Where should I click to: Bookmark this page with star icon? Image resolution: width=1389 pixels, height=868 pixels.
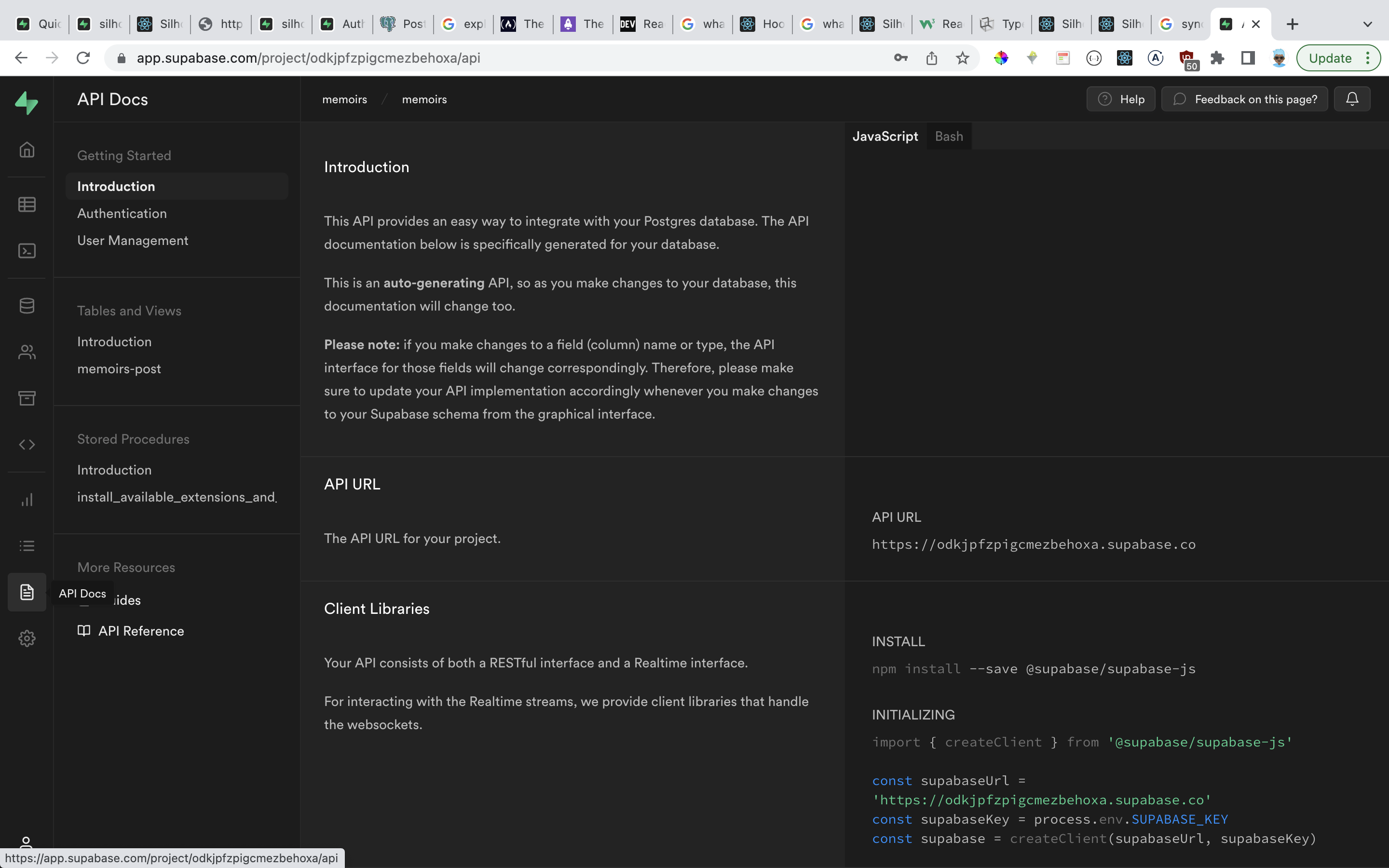pos(963,57)
